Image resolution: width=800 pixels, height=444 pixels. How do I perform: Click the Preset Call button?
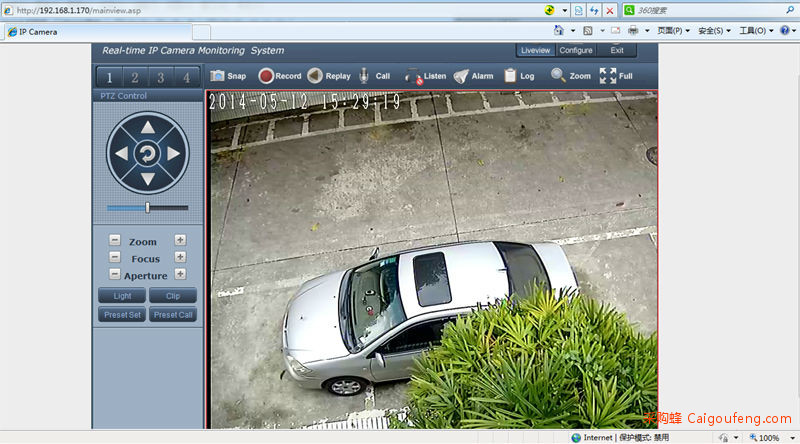(172, 315)
